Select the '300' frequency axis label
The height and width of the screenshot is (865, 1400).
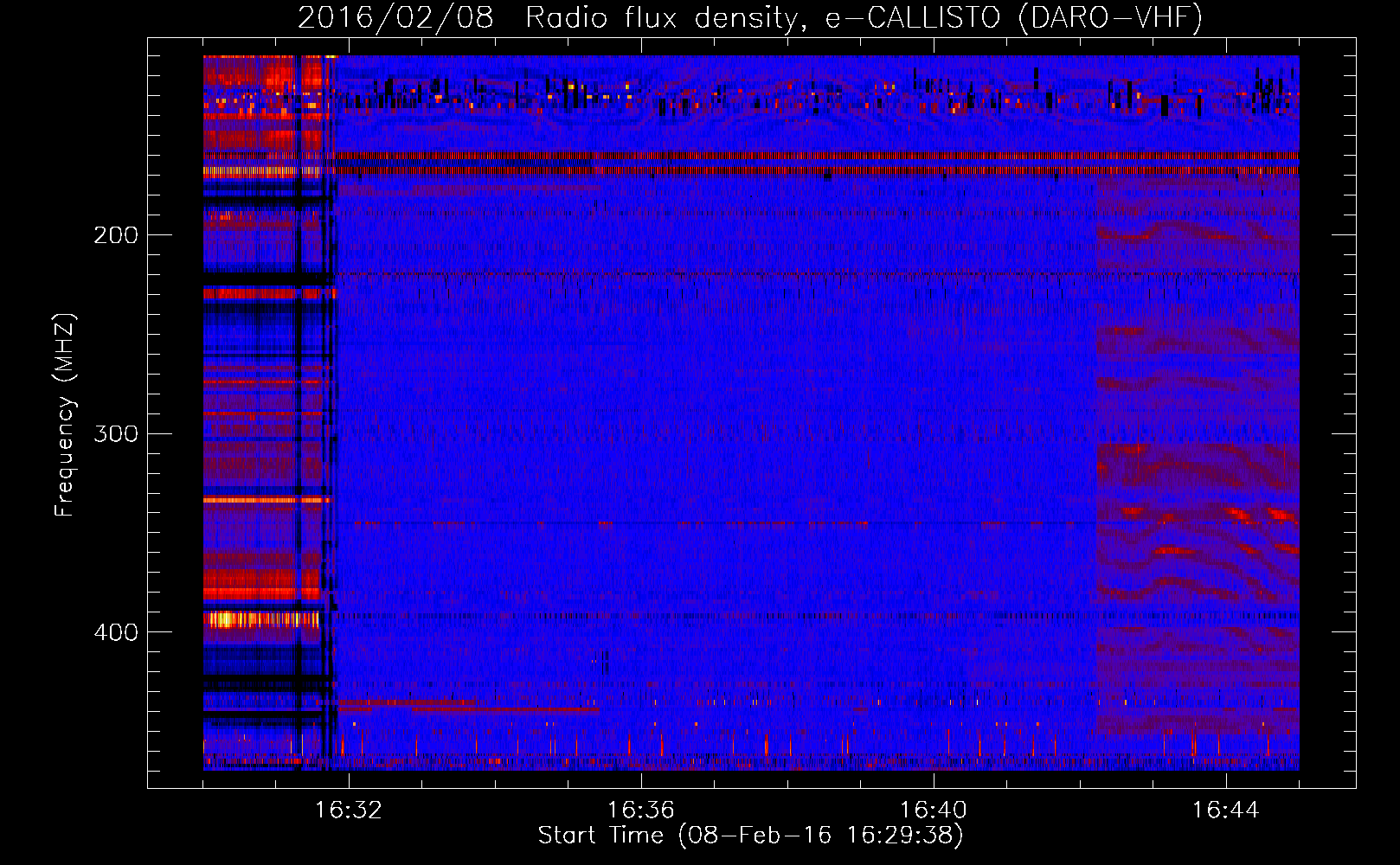click(x=116, y=433)
